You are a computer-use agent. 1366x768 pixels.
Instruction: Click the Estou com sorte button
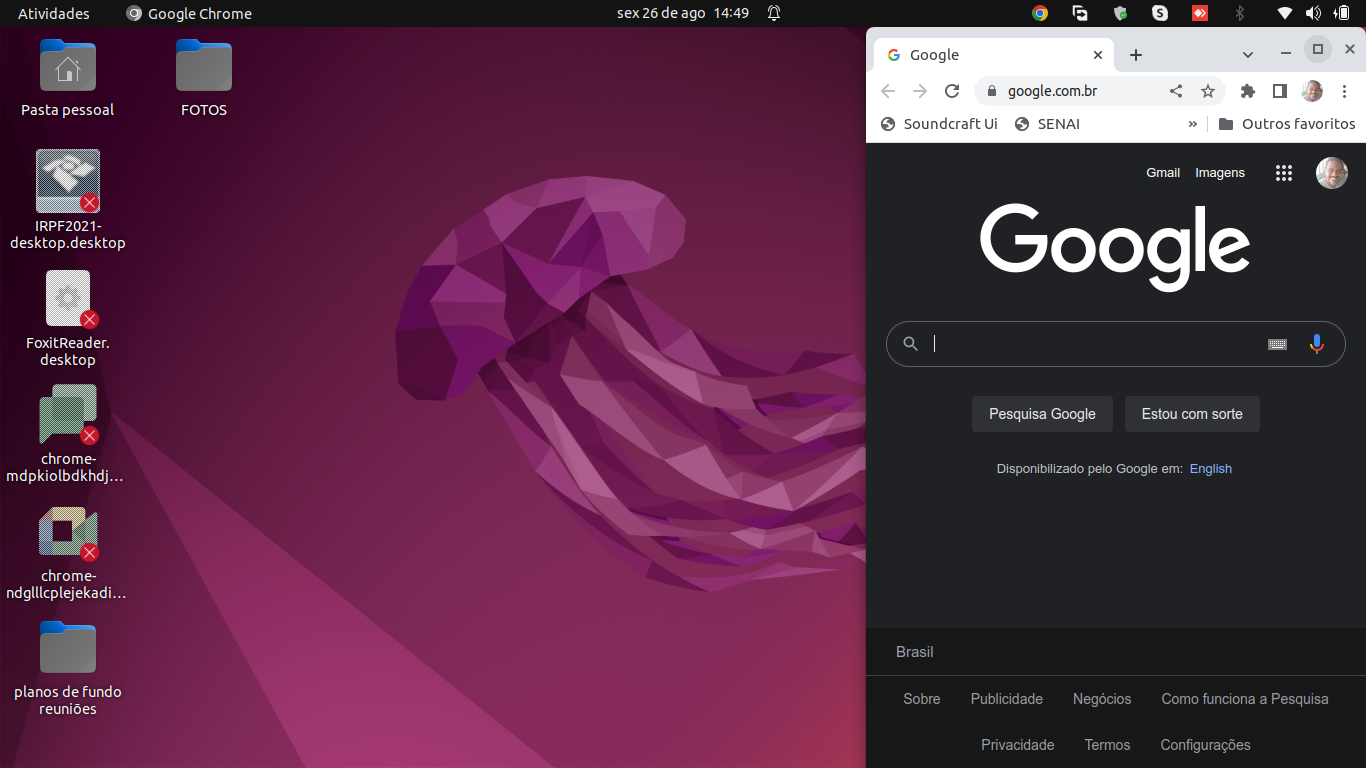click(x=1192, y=414)
